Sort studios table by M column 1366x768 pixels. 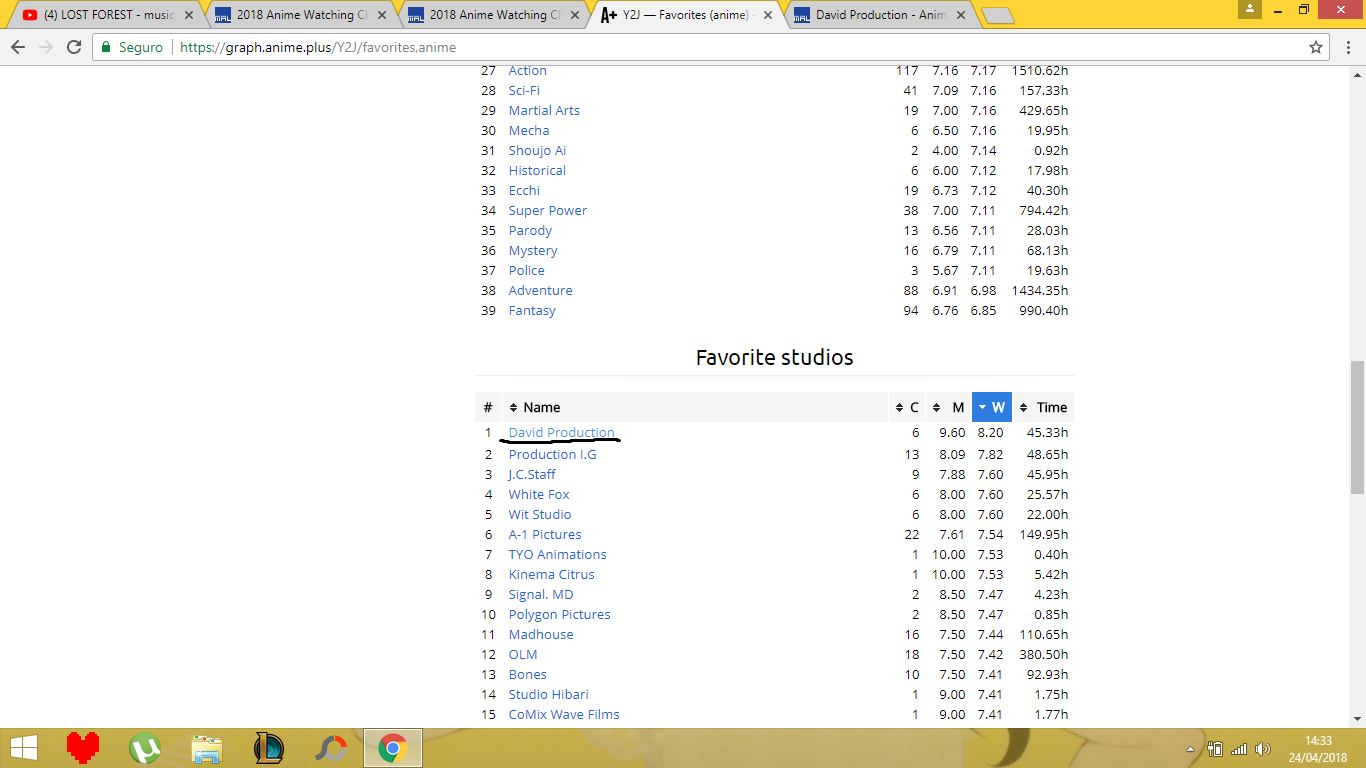coord(950,407)
